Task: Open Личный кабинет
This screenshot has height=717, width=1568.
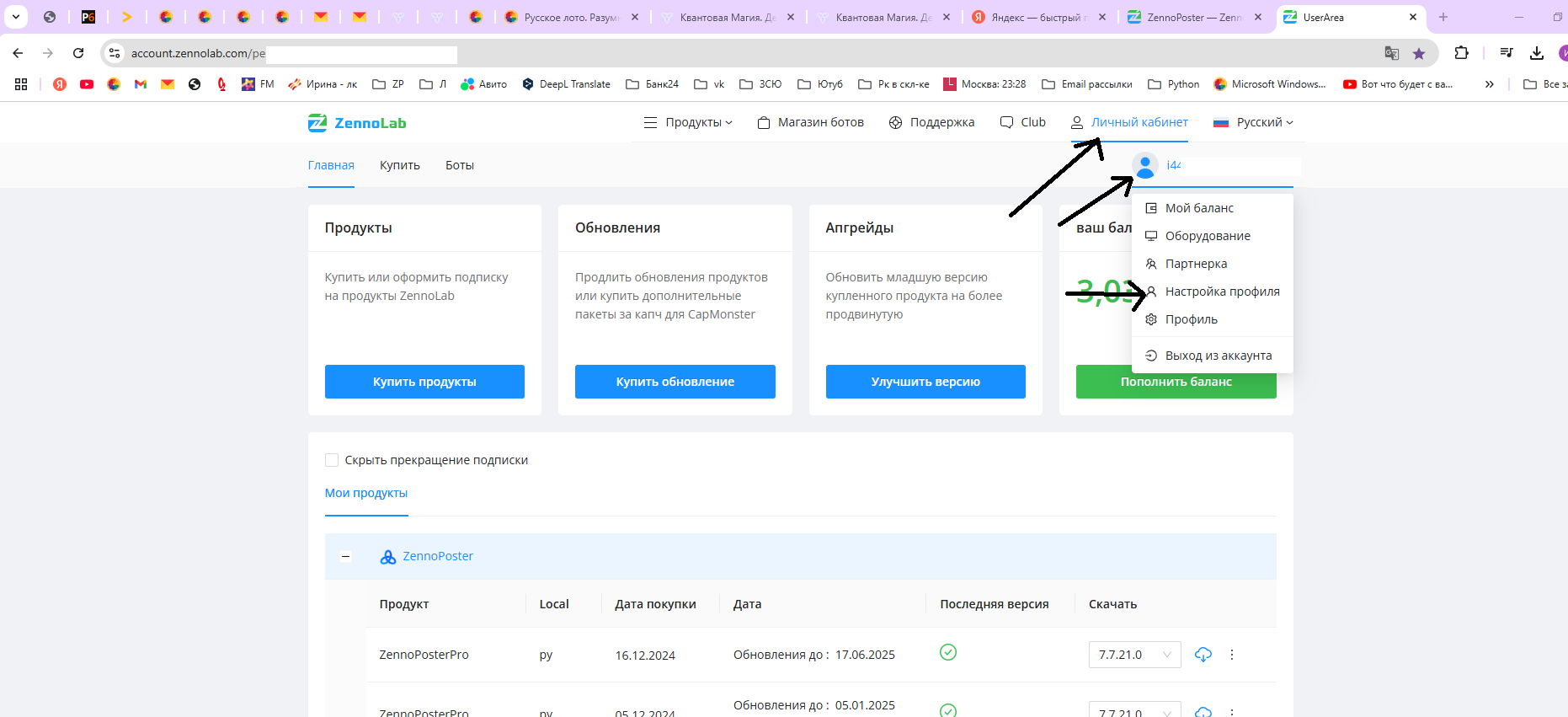Action: (1129, 122)
